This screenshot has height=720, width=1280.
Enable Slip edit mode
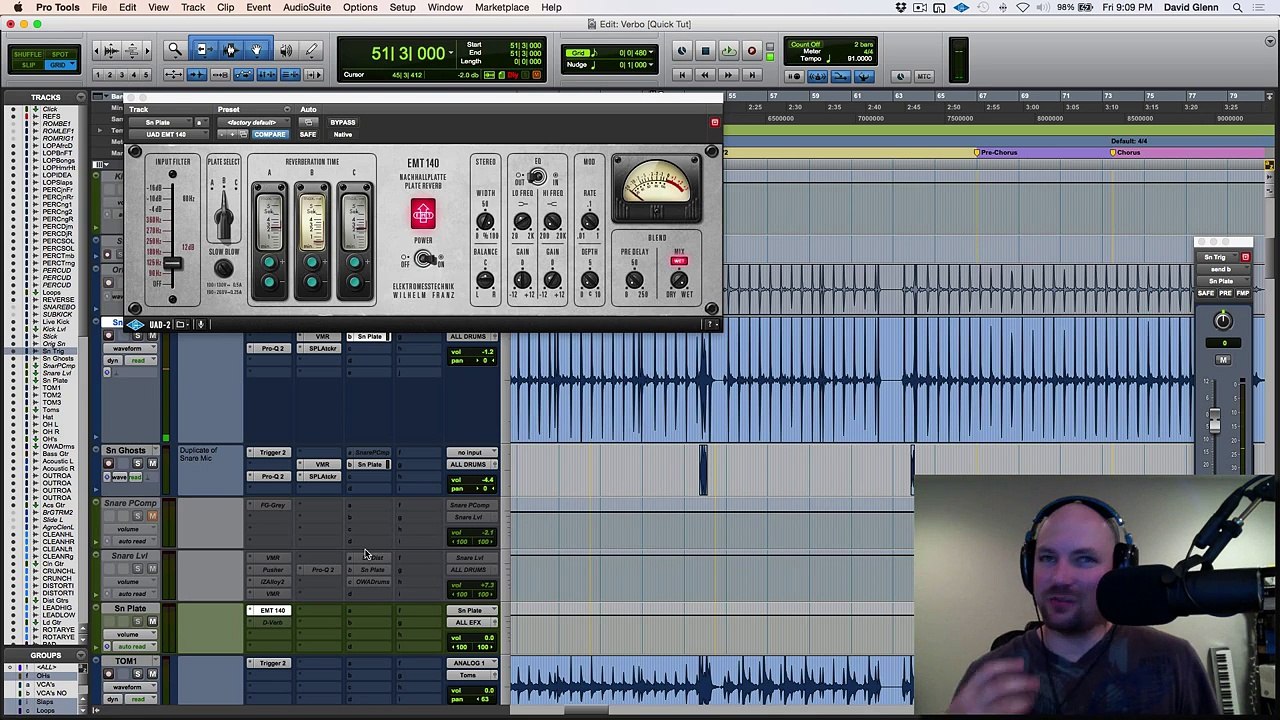point(29,65)
